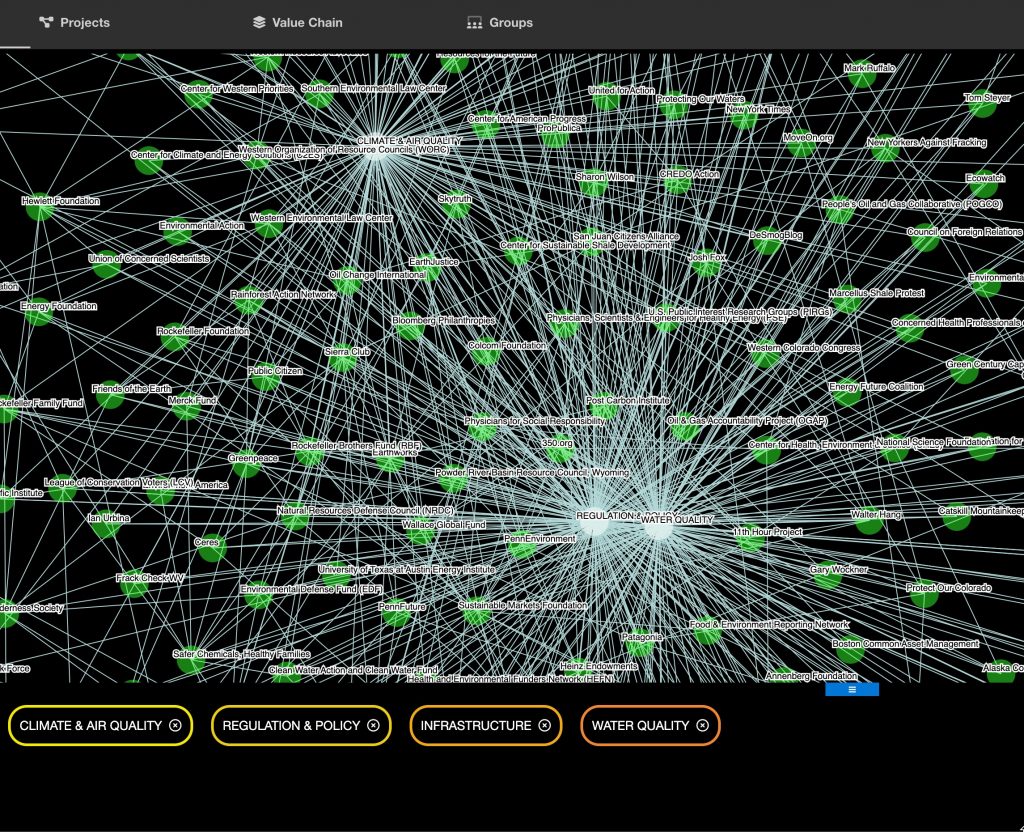Click the Colcom Foundation node
This screenshot has height=832, width=1024.
point(485,351)
